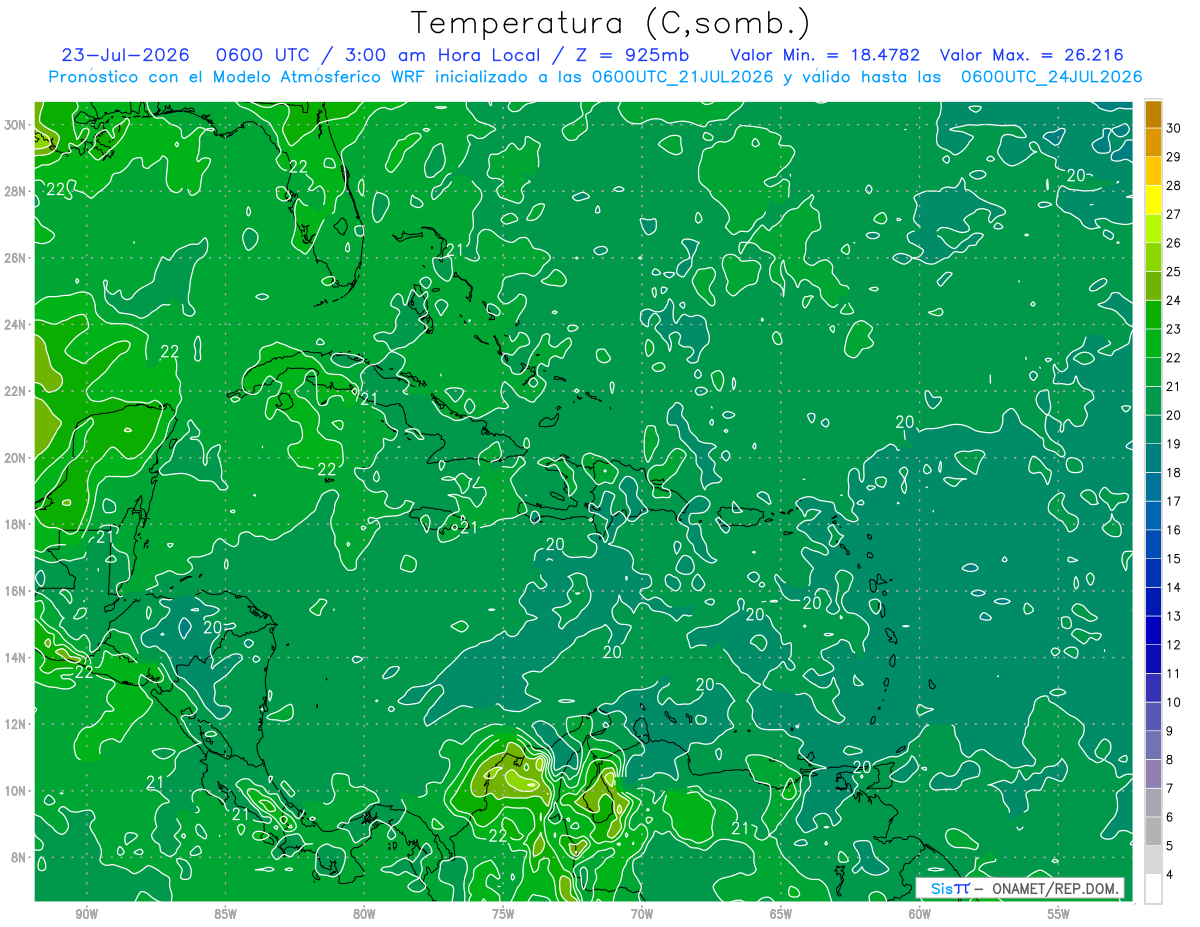Viewport: 1200px width, 927px height.
Task: Pick the white band at the color scale bottom
Action: (x=1153, y=889)
